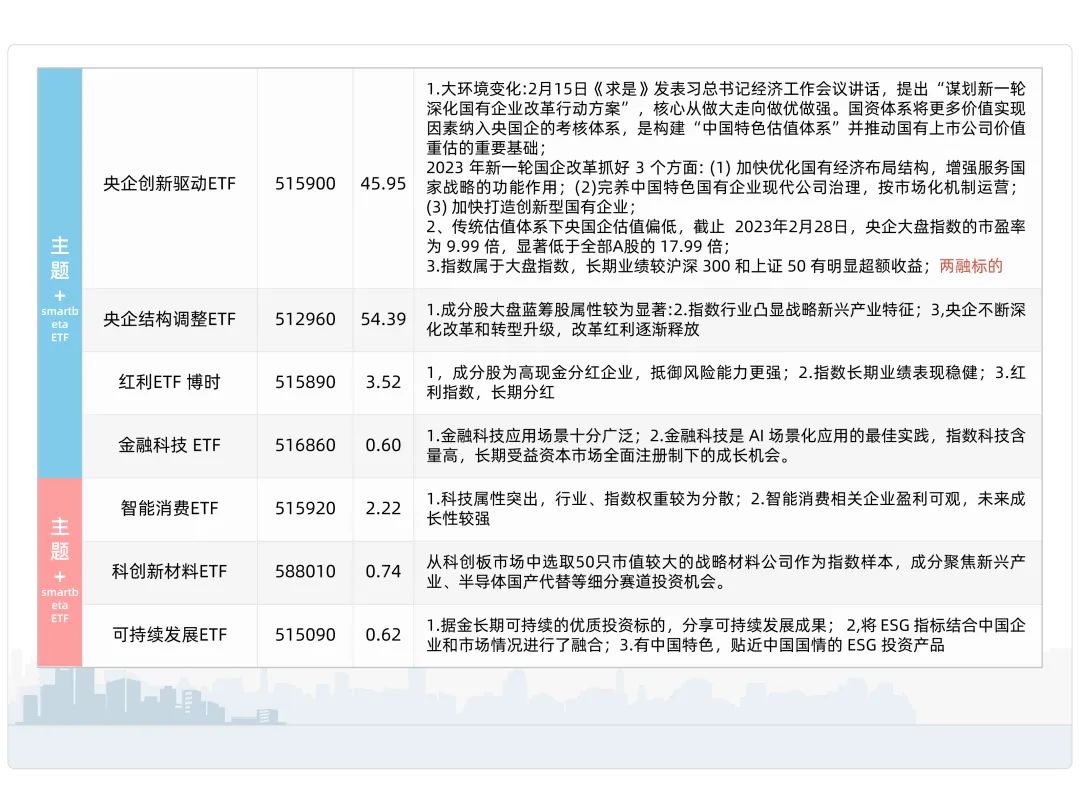Click the red 两融标的 text
Viewport: 1080px width, 801px height.
970,266
